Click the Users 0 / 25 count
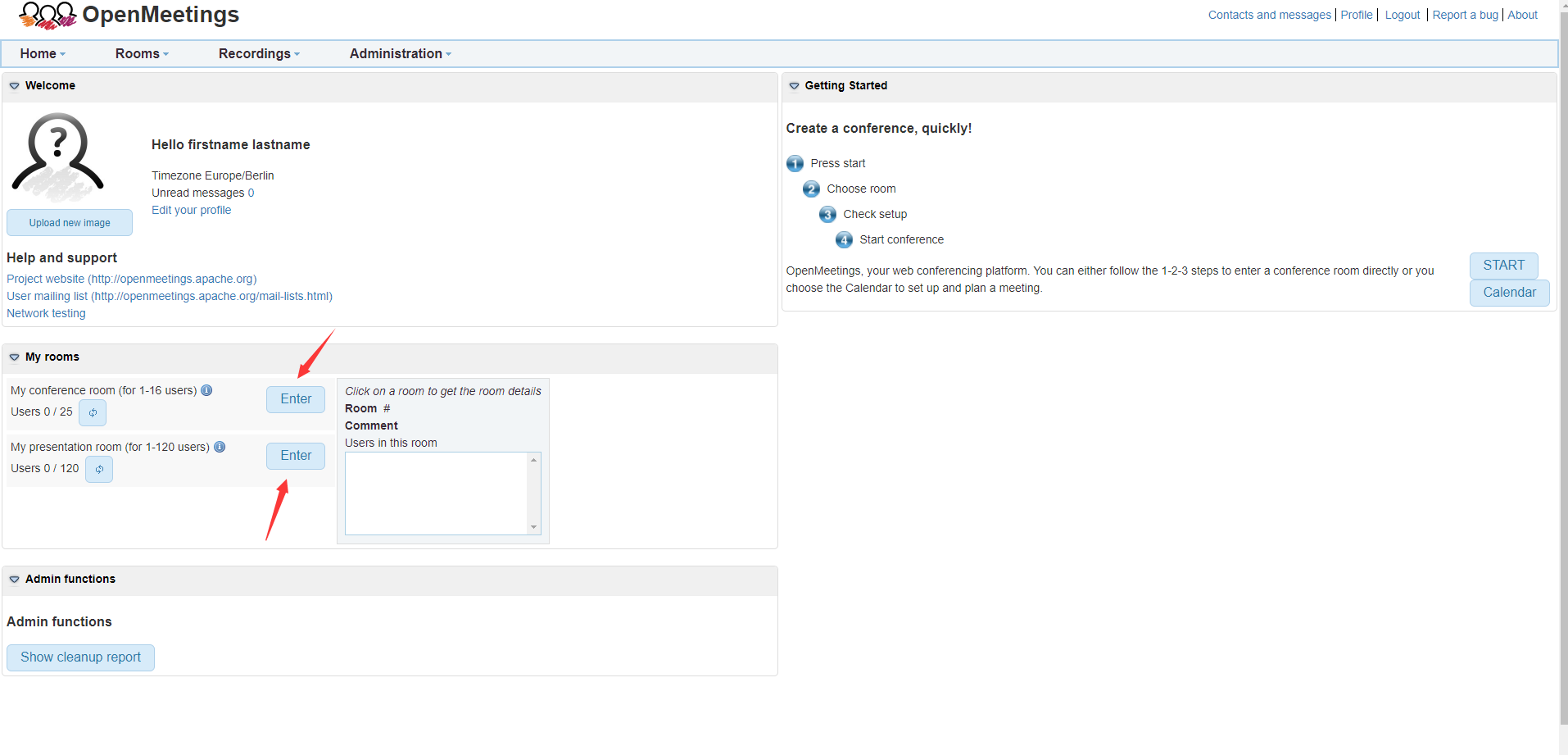Screen dimensions: 1568x755 point(42,412)
